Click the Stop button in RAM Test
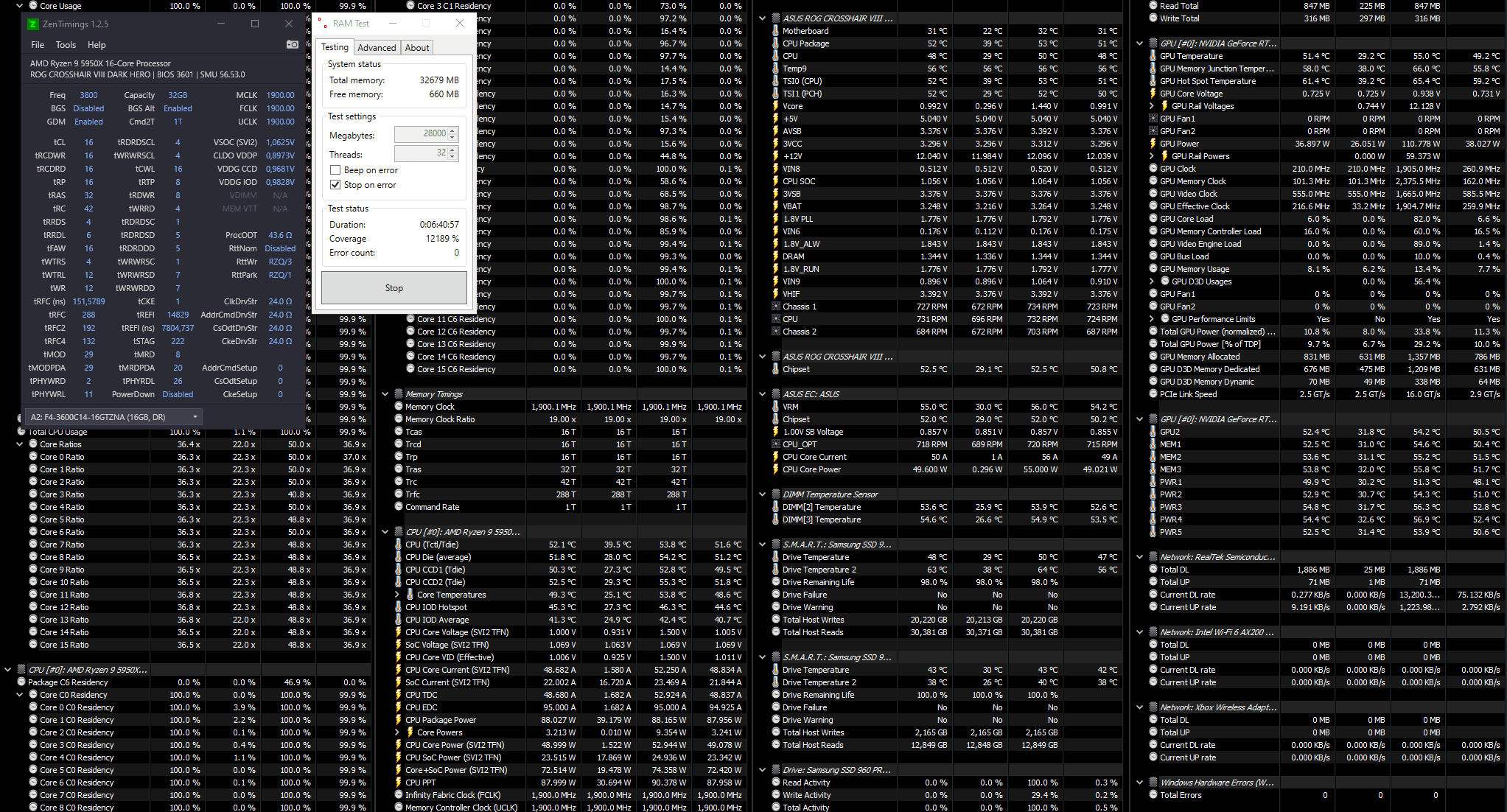The image size is (1507, 812). [x=394, y=288]
